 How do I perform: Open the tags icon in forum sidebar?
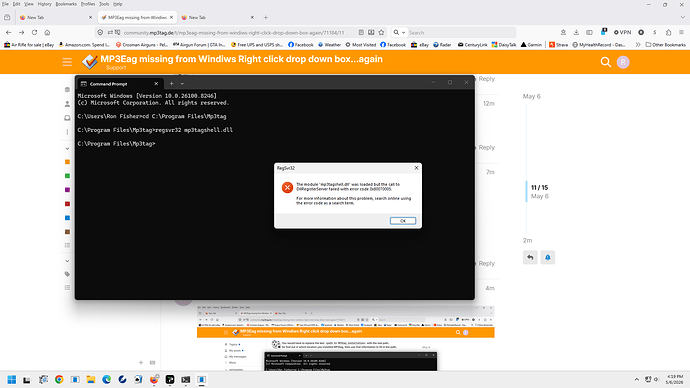[67, 274]
